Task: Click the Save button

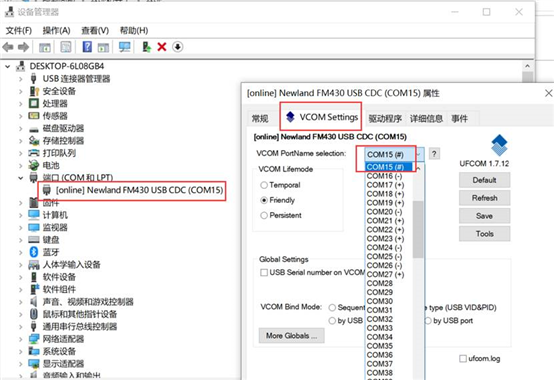Action: (x=484, y=216)
